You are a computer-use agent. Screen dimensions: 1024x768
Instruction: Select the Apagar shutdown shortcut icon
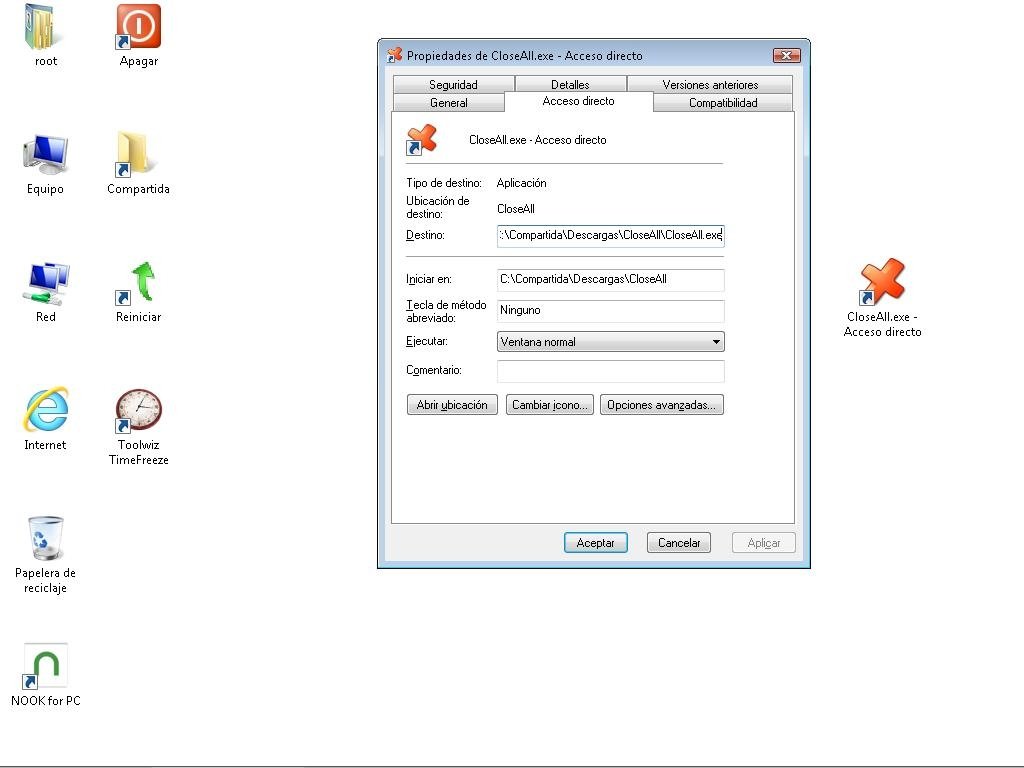pos(138,27)
